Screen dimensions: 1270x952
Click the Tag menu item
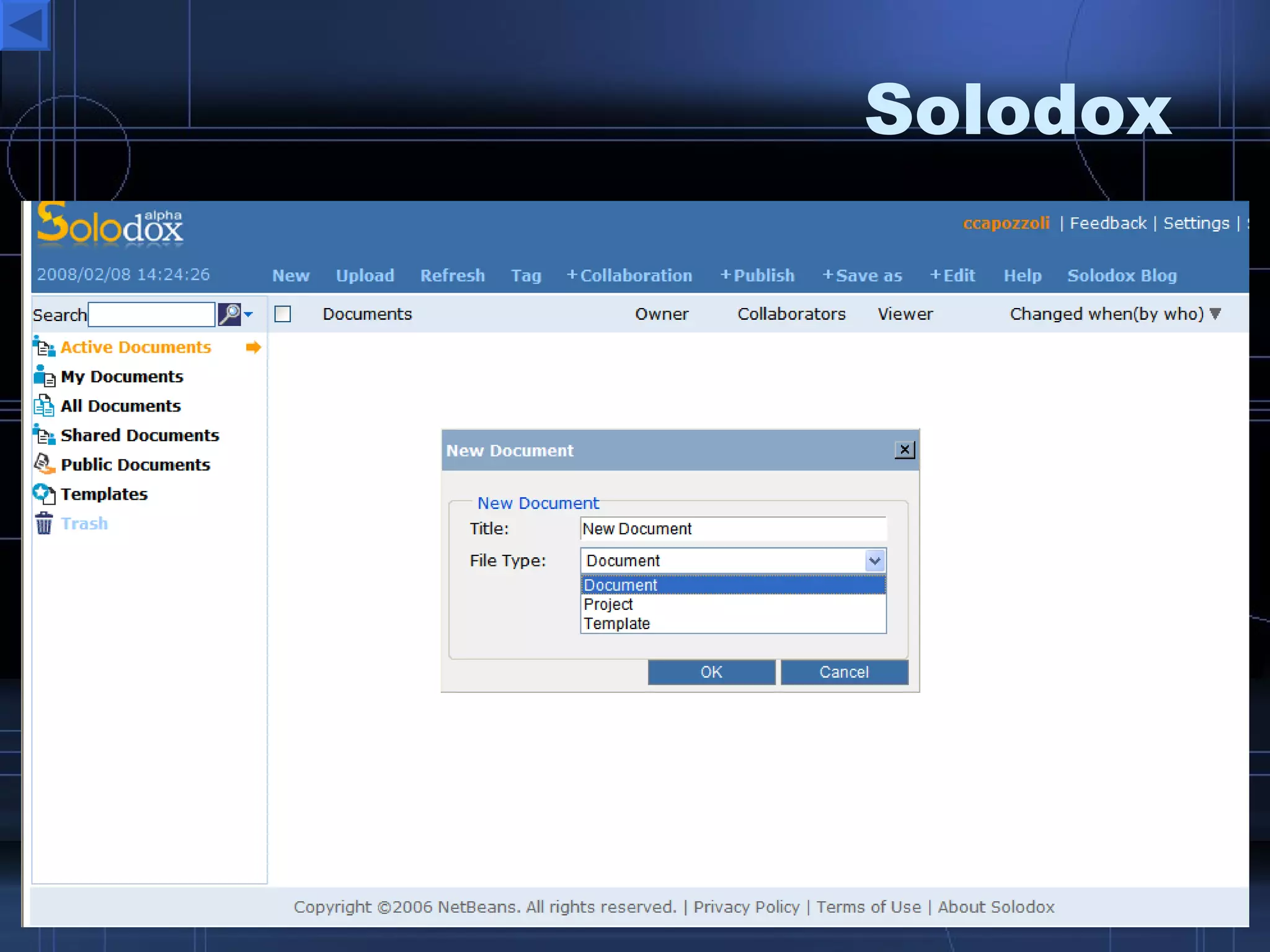(x=526, y=276)
